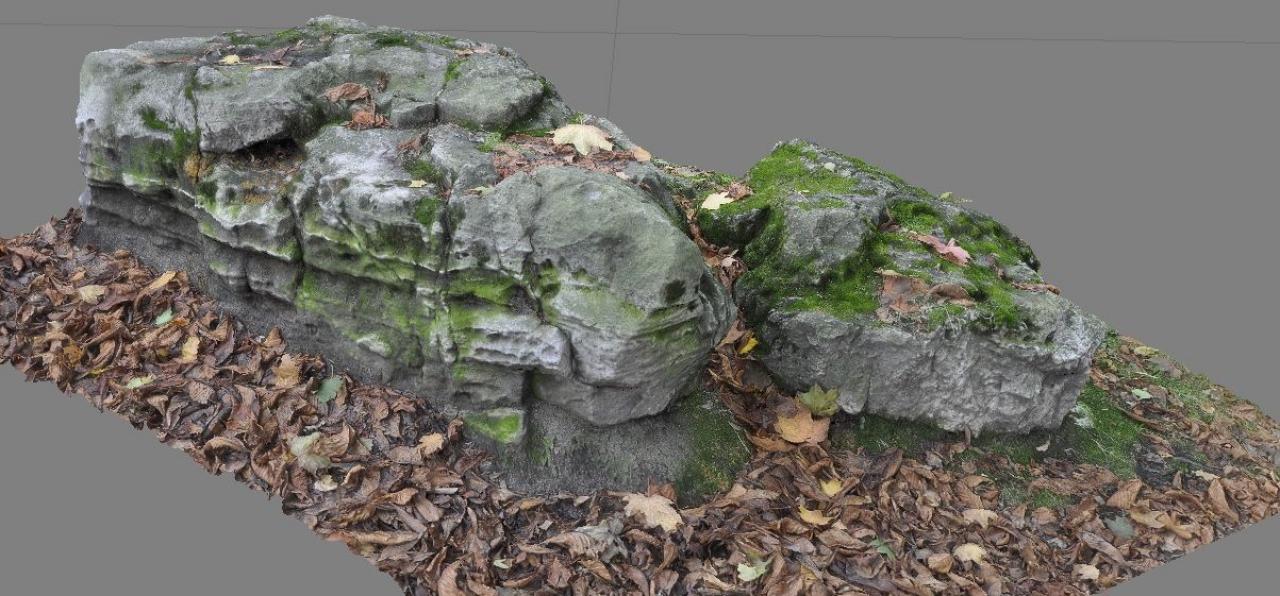Viewport: 1280px width, 596px height.
Task: Click the bright green moss patch at large rock's foot
Action: click(496, 426)
